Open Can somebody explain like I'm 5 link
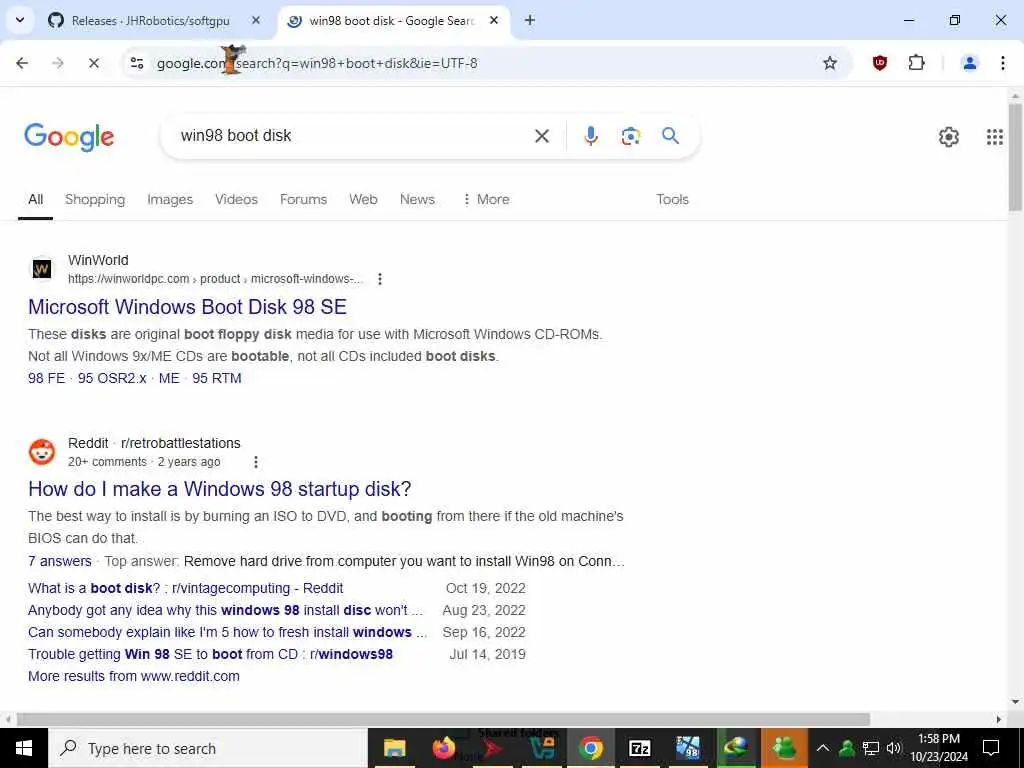The height and width of the screenshot is (768, 1024). (x=227, y=632)
